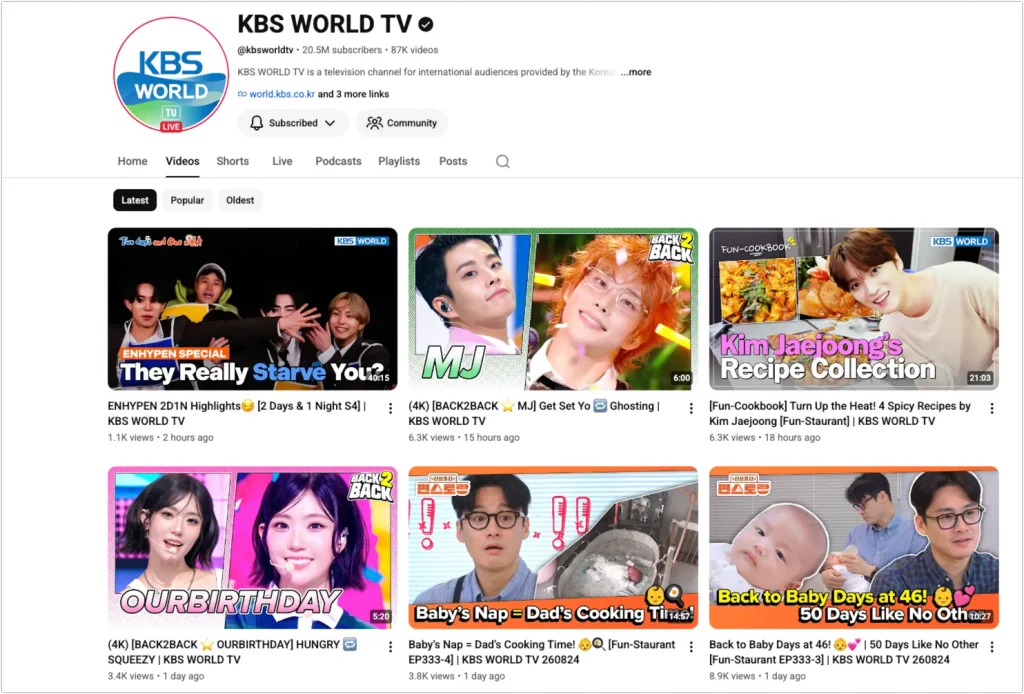Open the world.kbs.co.kr link
The height and width of the screenshot is (694, 1024).
(282, 94)
